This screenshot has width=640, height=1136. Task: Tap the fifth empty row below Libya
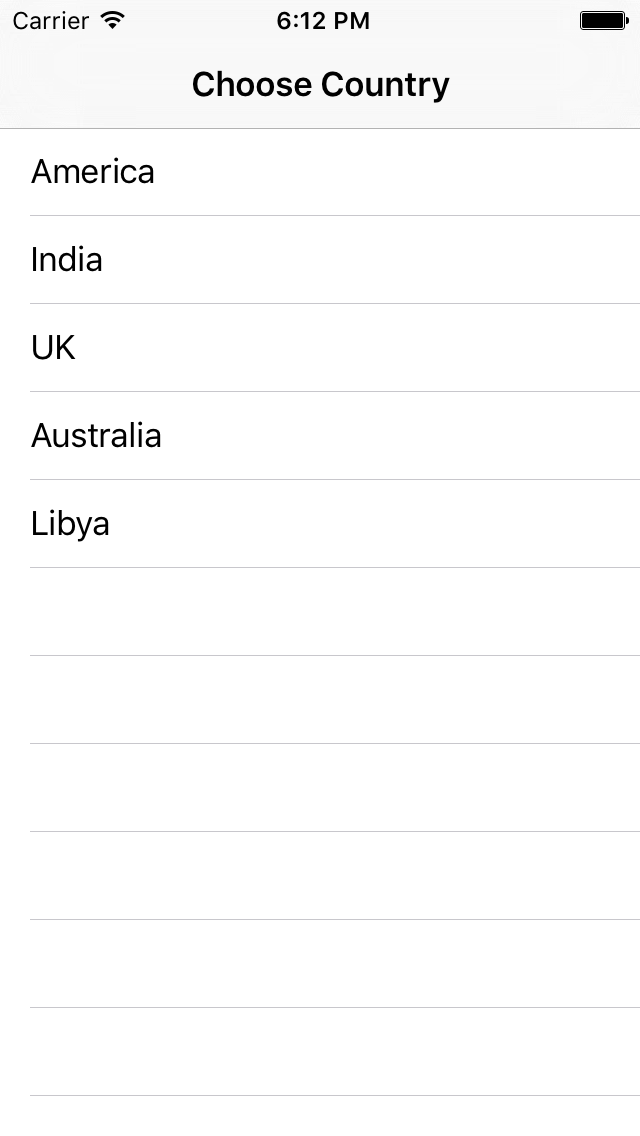pos(320,964)
